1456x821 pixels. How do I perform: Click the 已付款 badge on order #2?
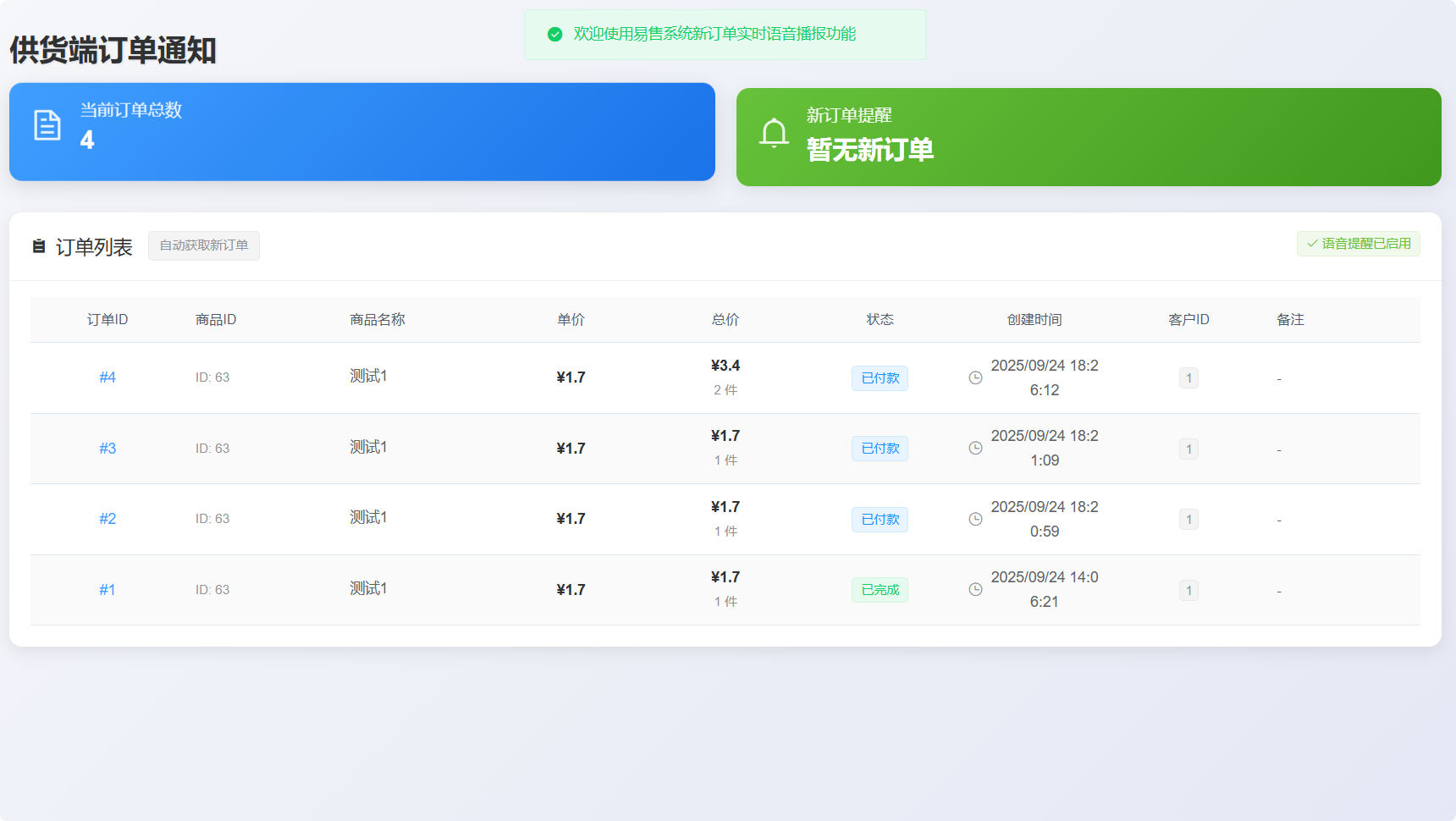(880, 519)
